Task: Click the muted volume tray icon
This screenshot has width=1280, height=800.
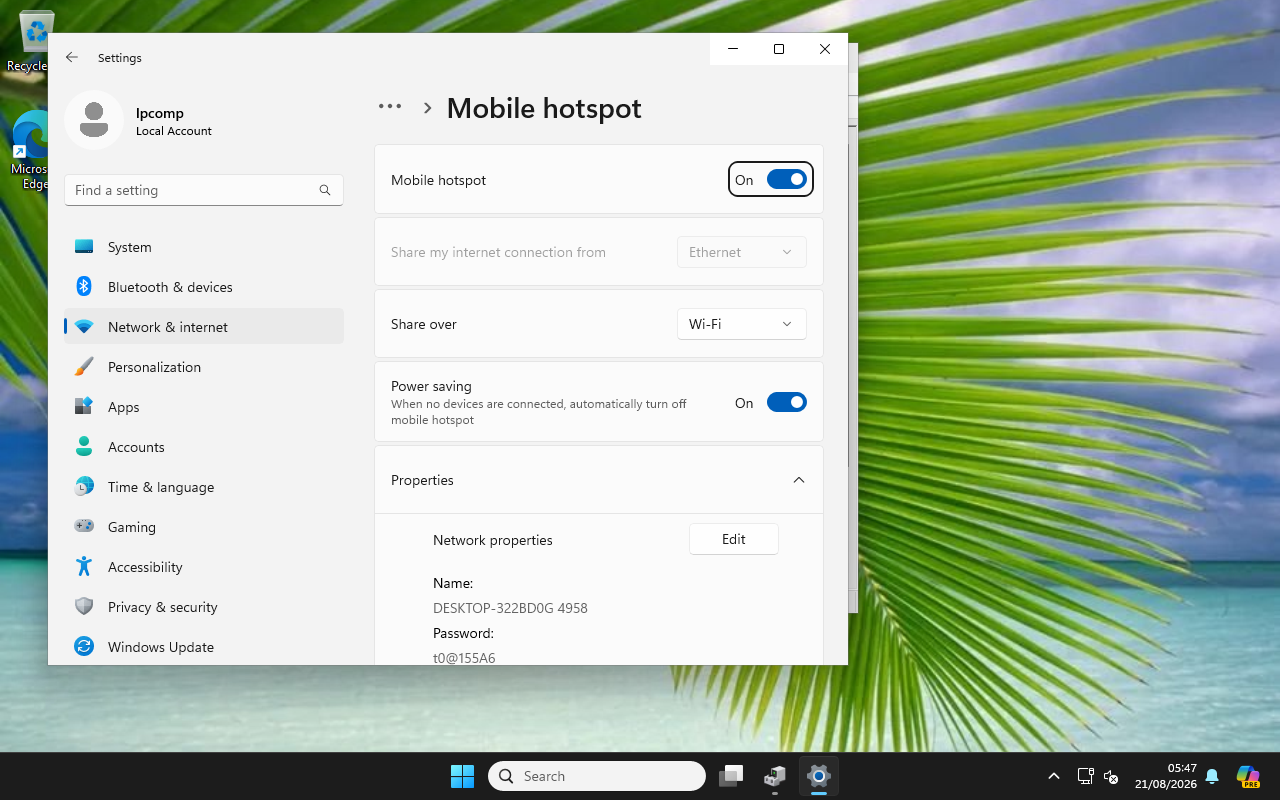Action: pos(1110,776)
